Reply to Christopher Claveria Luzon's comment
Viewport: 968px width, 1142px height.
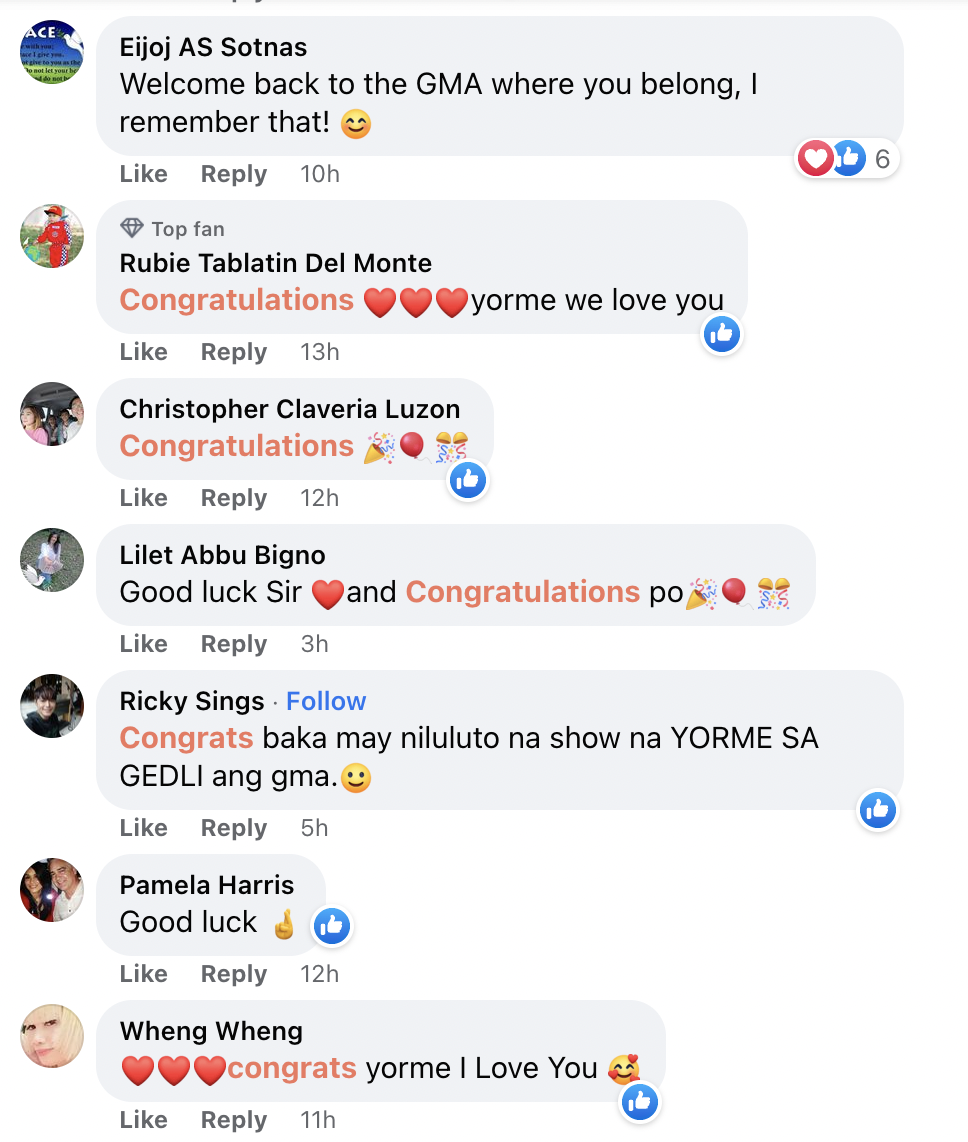tap(234, 498)
